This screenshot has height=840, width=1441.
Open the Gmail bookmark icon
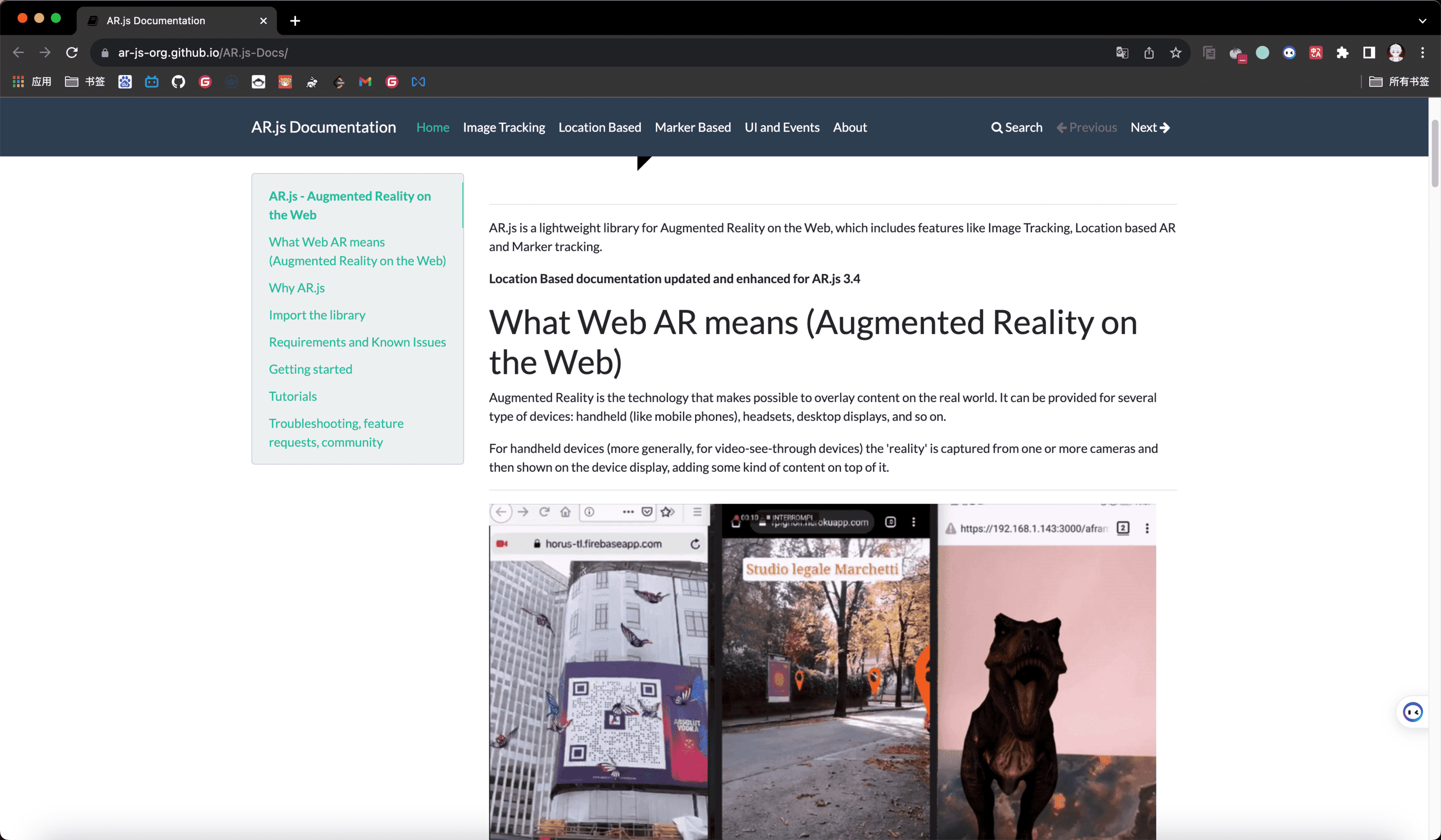pyautogui.click(x=365, y=82)
